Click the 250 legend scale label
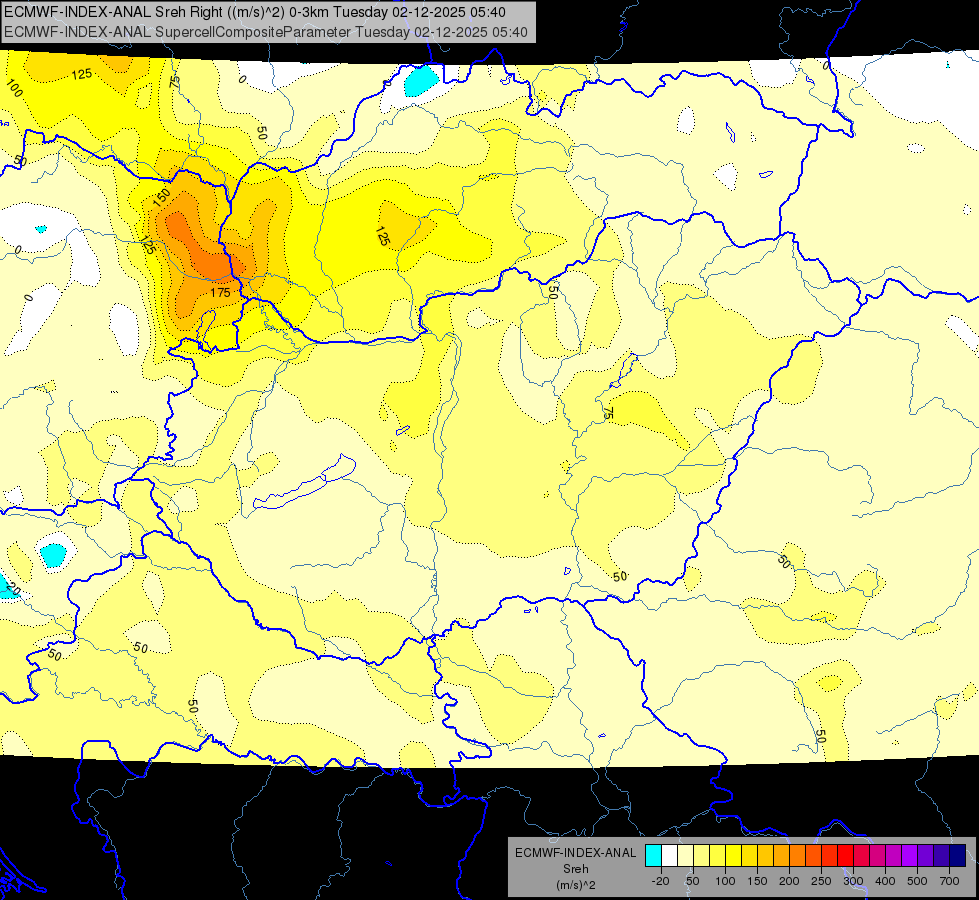Viewport: 979px width, 900px height. [x=821, y=881]
